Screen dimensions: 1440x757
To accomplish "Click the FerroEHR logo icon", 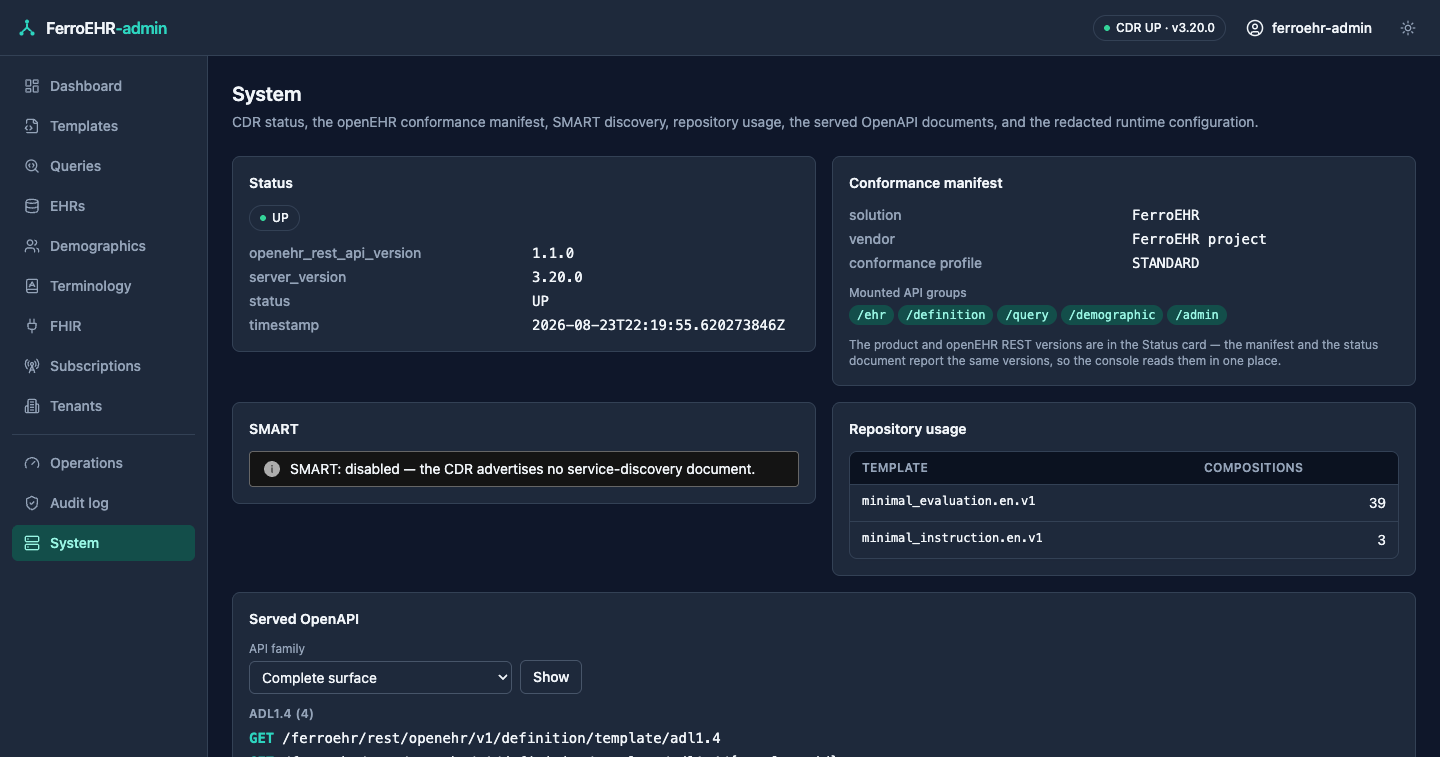I will [27, 28].
